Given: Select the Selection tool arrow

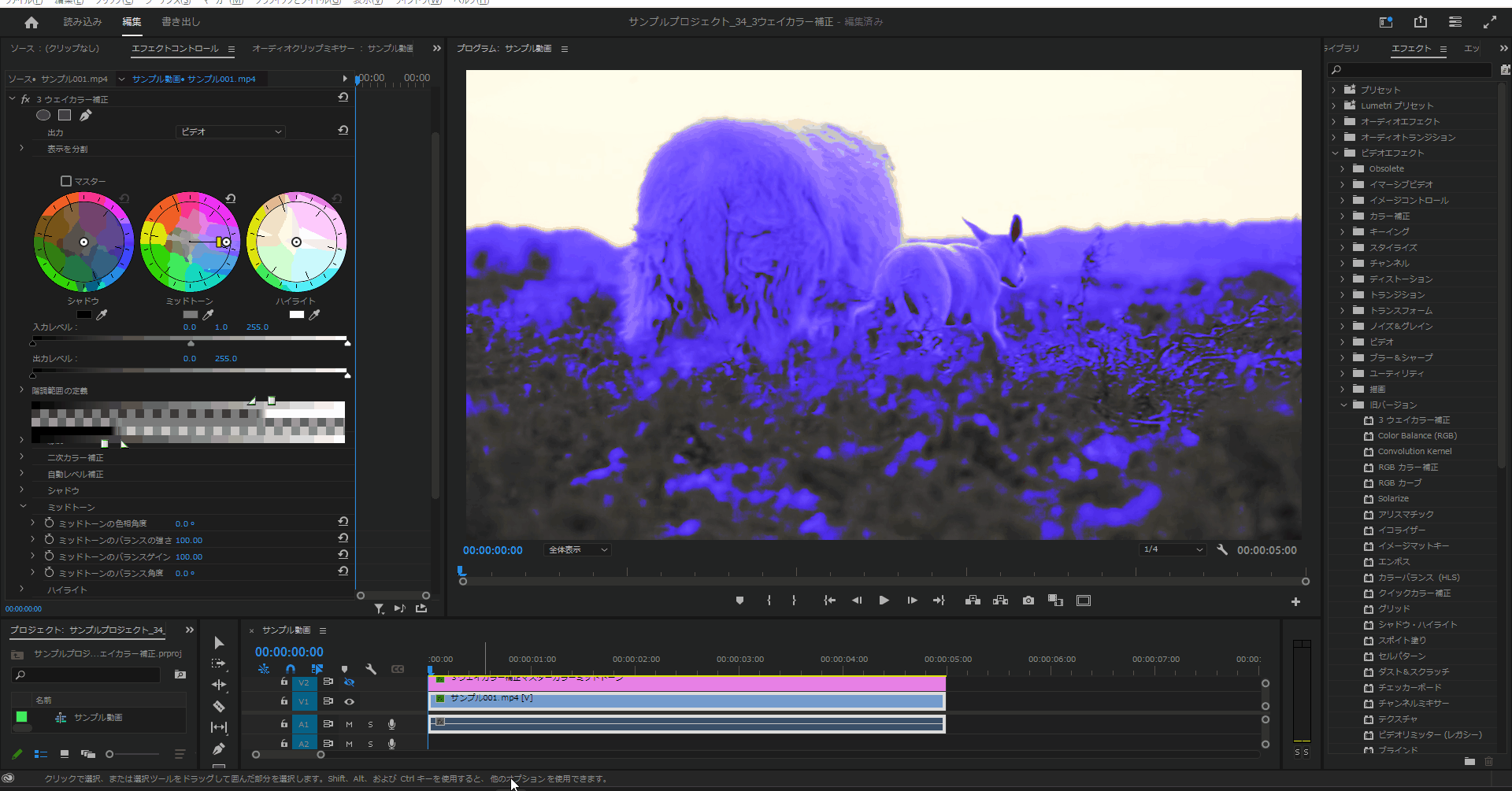Looking at the screenshot, I should [219, 643].
